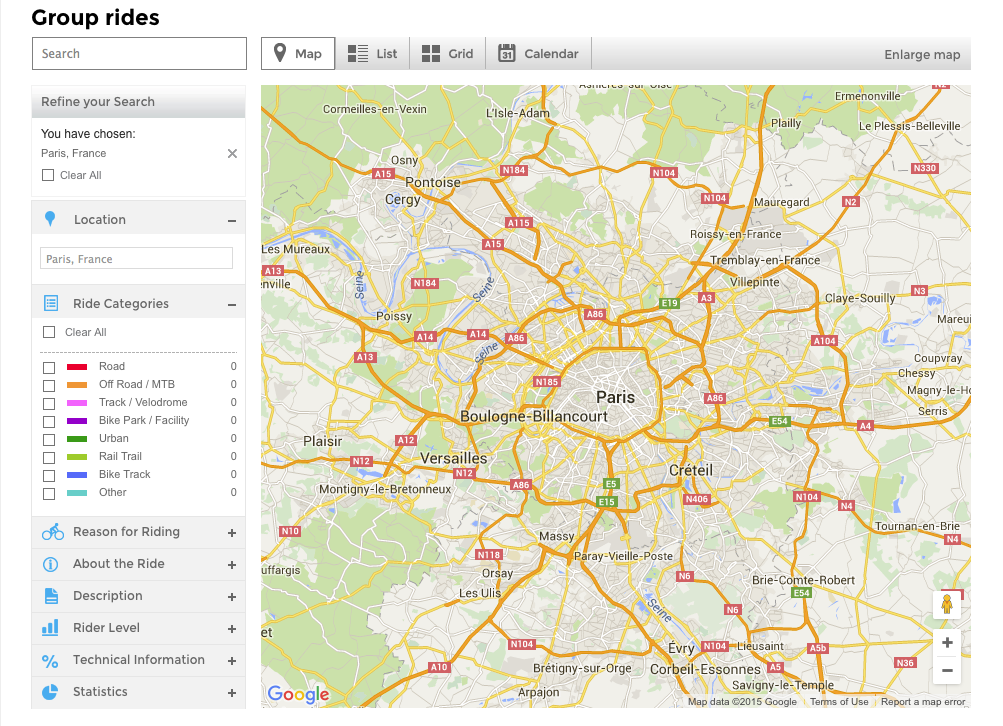Click the Boulogne-Billancourt map label
The height and width of the screenshot is (726, 1003).
tap(534, 416)
